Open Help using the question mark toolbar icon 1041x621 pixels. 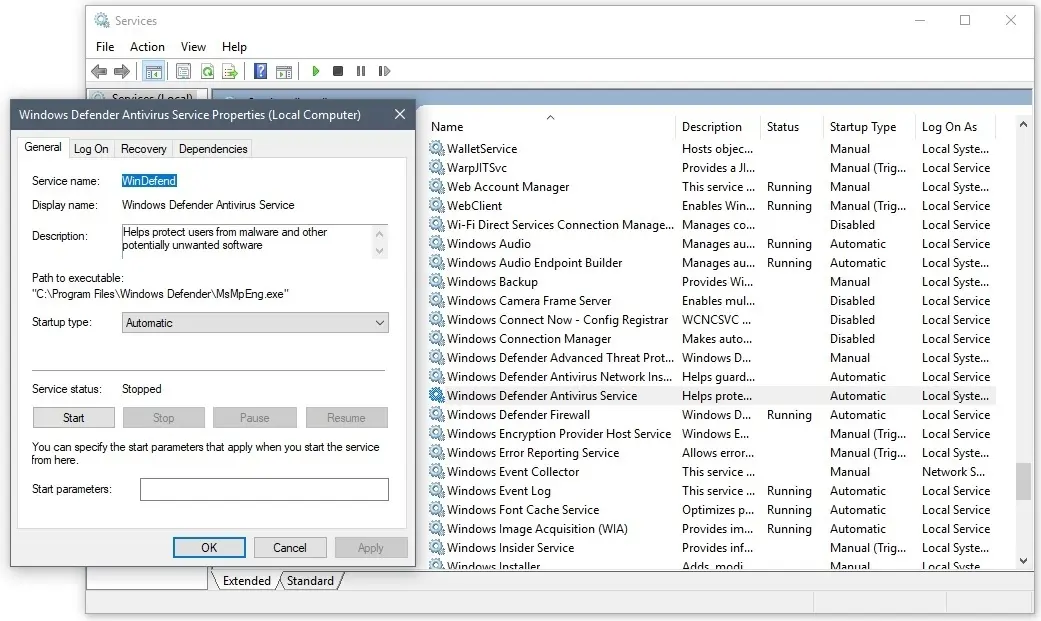261,71
